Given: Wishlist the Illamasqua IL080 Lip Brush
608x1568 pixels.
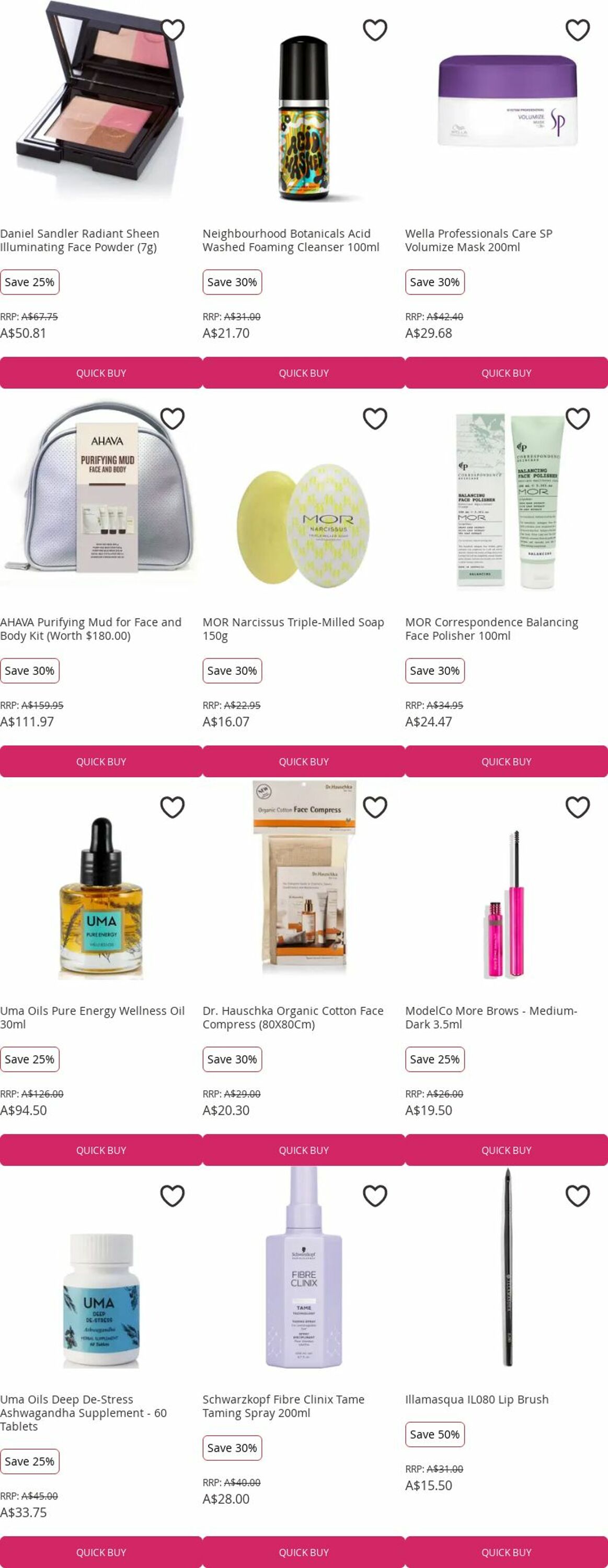Looking at the screenshot, I should [578, 1195].
